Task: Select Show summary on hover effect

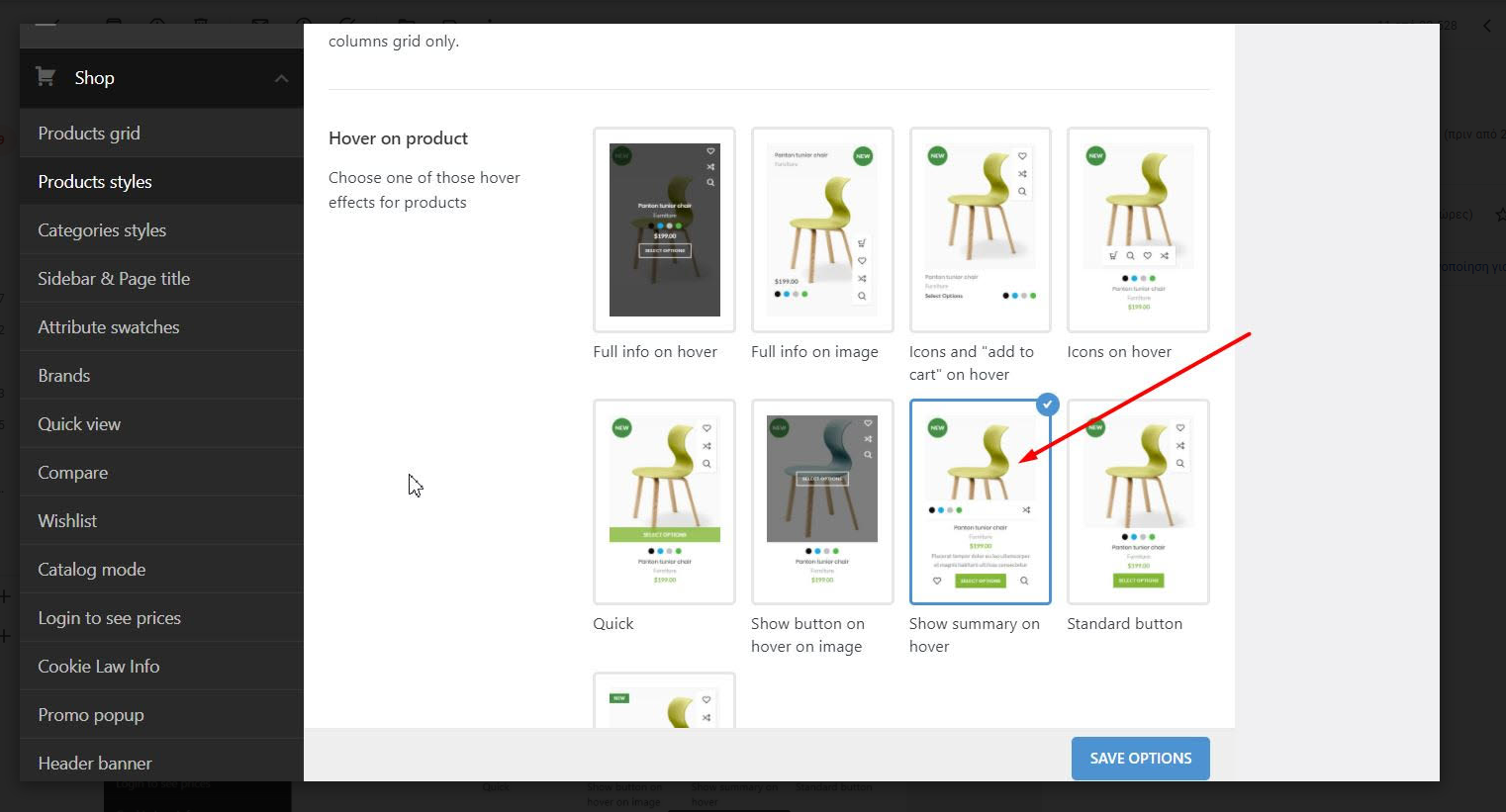Action: pyautogui.click(x=980, y=501)
